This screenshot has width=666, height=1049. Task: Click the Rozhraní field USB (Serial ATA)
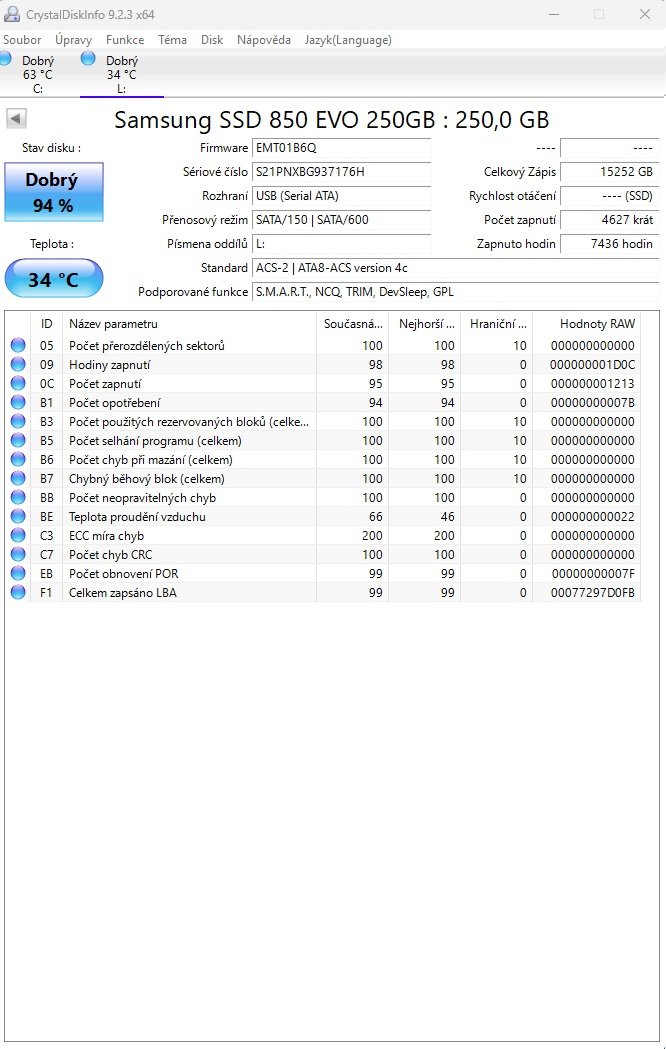[x=341, y=196]
